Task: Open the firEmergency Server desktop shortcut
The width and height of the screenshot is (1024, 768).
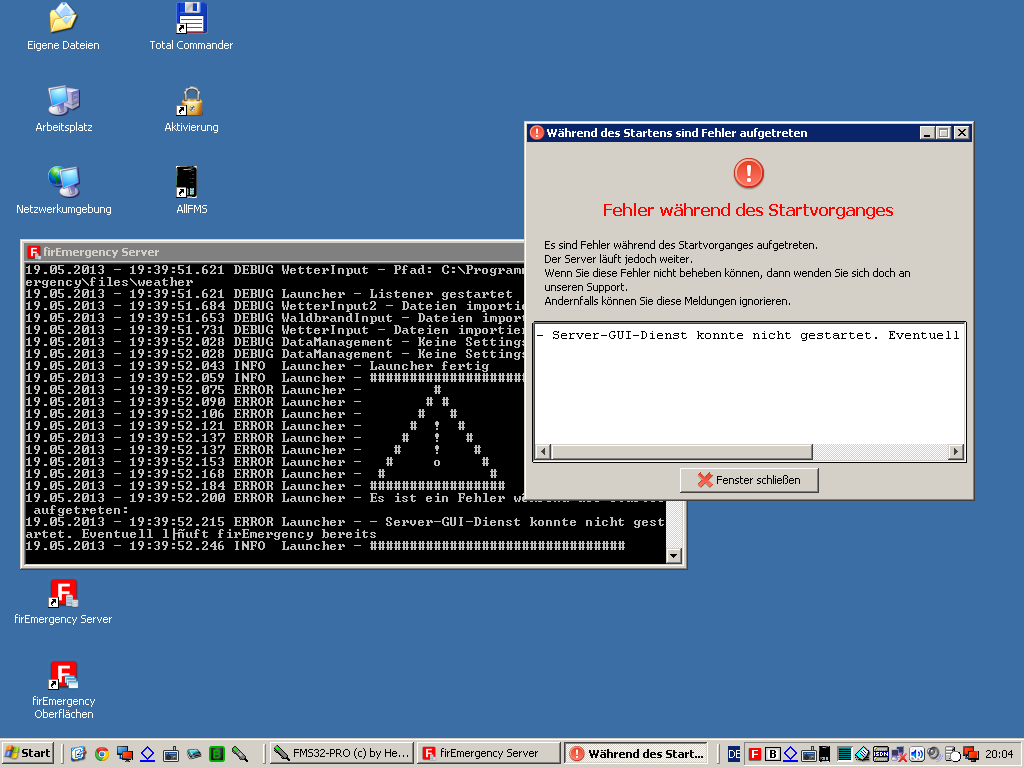Action: [x=63, y=594]
